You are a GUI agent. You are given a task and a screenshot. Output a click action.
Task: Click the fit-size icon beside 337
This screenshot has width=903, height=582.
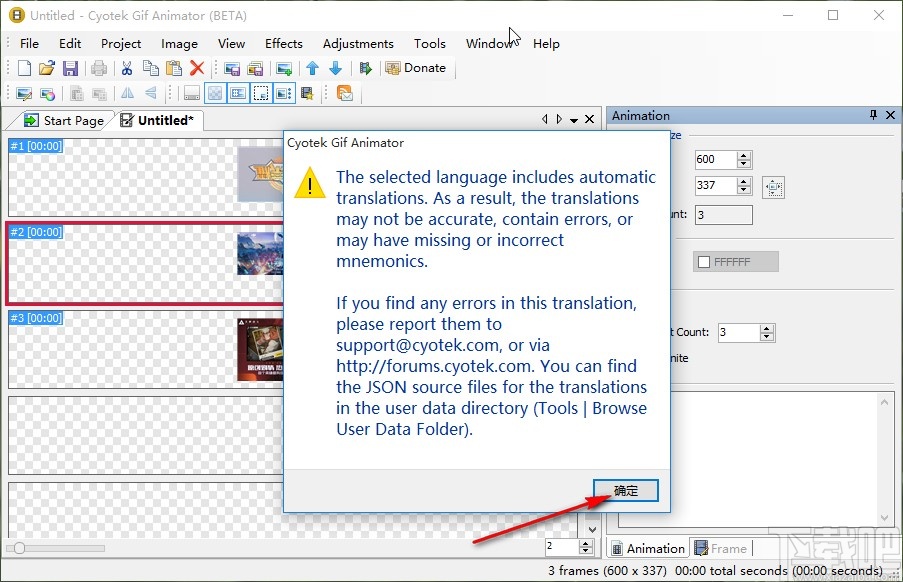pos(773,187)
